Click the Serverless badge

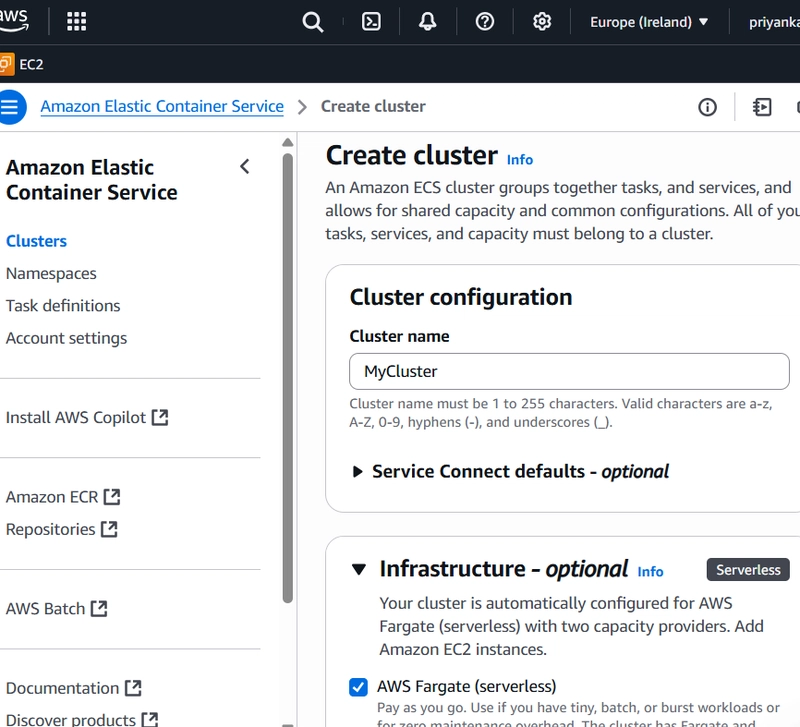click(747, 569)
